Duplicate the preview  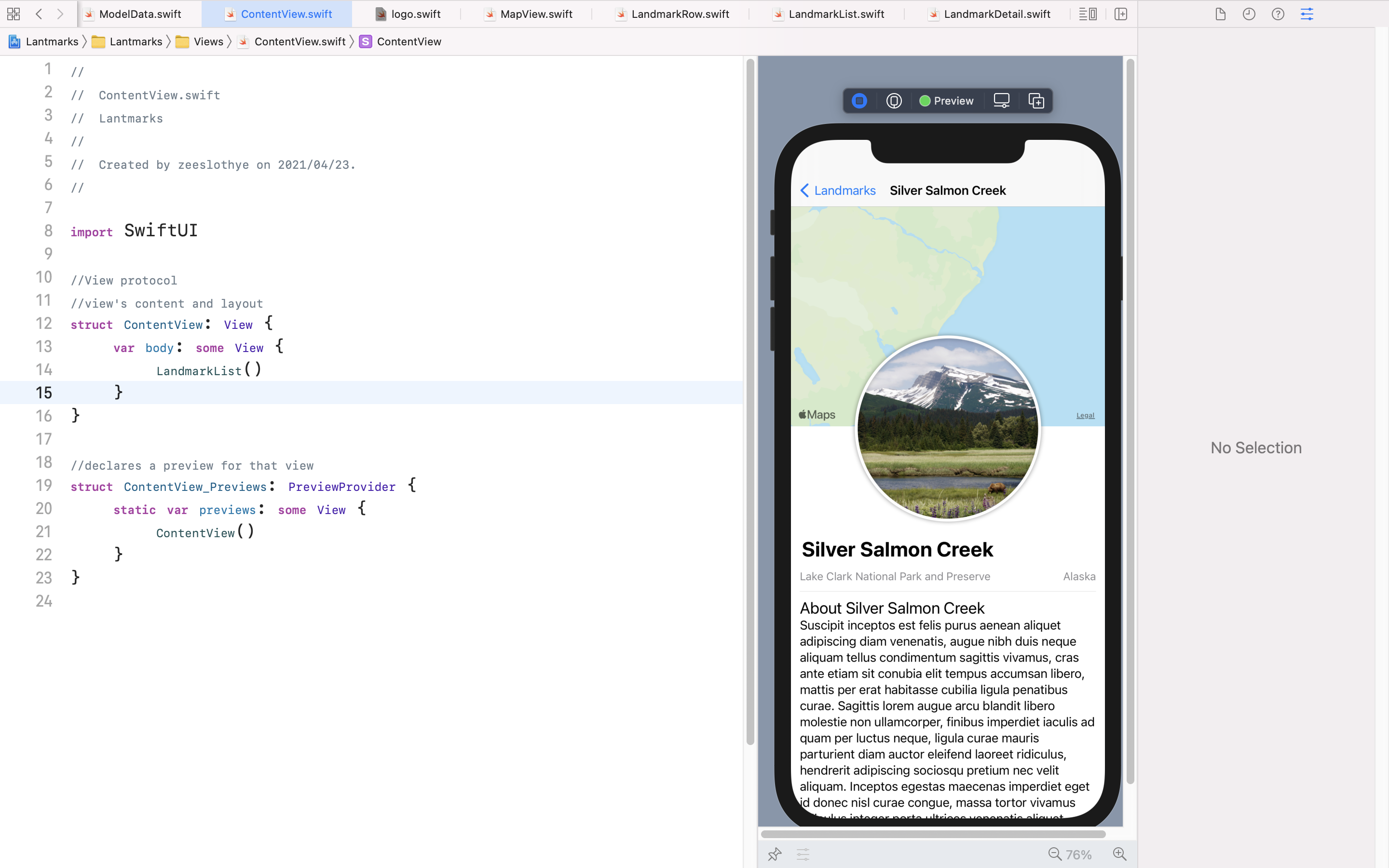(1036, 101)
